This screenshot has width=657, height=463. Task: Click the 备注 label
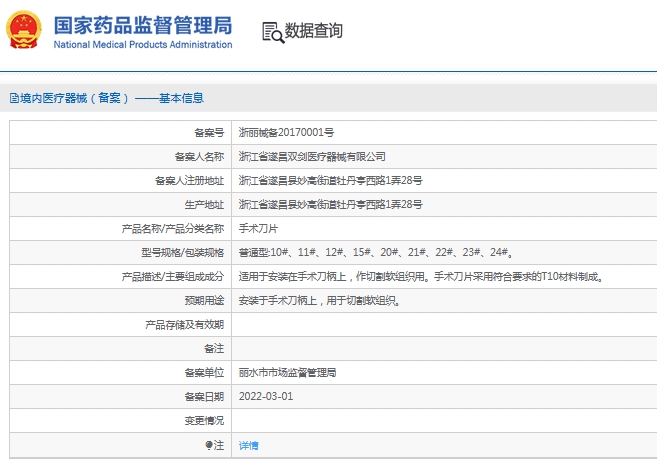click(214, 349)
